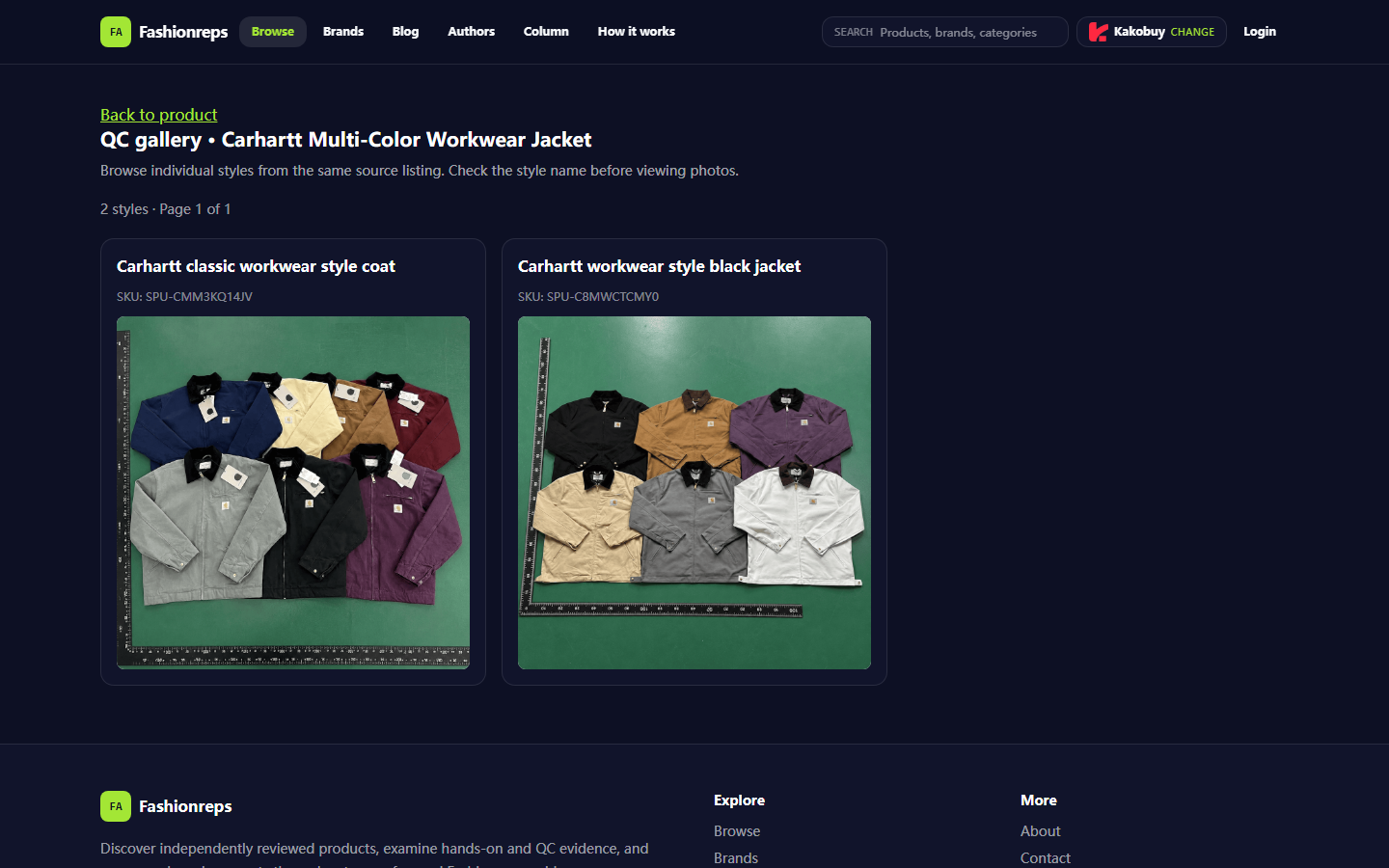Click the footer Explore heading

(x=739, y=800)
